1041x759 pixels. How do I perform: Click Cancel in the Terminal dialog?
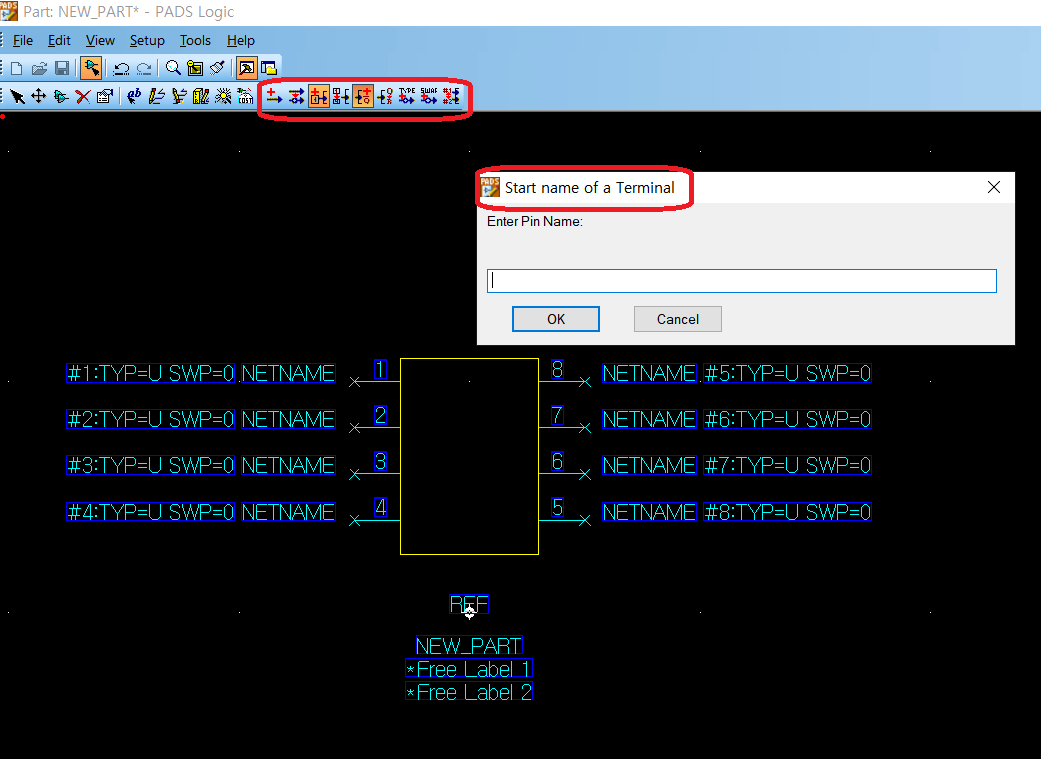click(678, 319)
